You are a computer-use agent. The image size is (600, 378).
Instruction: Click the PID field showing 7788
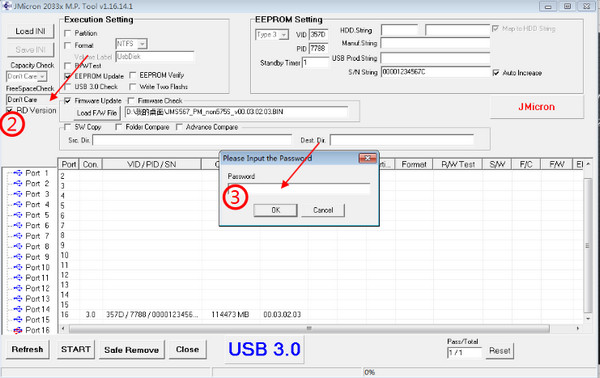pos(318,49)
